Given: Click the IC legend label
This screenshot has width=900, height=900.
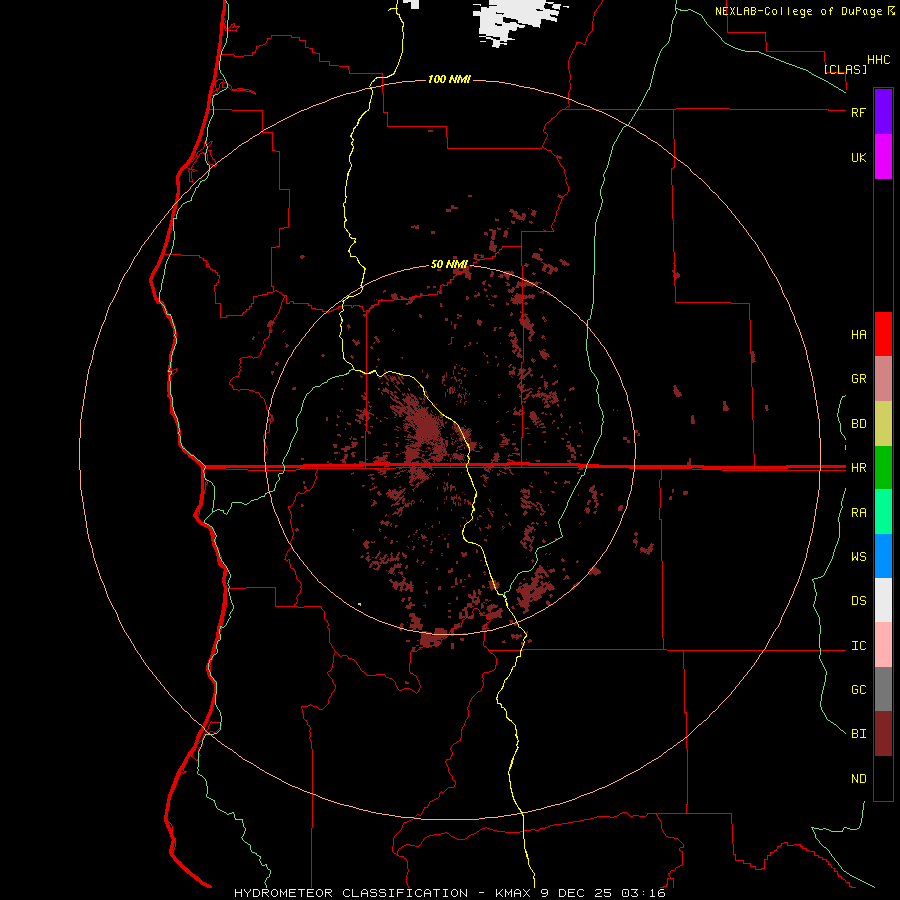Looking at the screenshot, I should point(858,646).
